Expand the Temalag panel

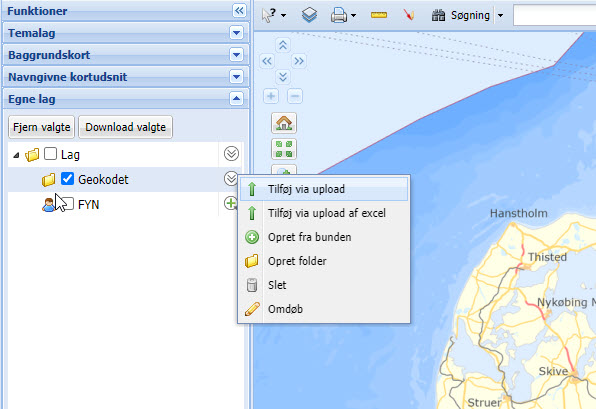point(236,33)
